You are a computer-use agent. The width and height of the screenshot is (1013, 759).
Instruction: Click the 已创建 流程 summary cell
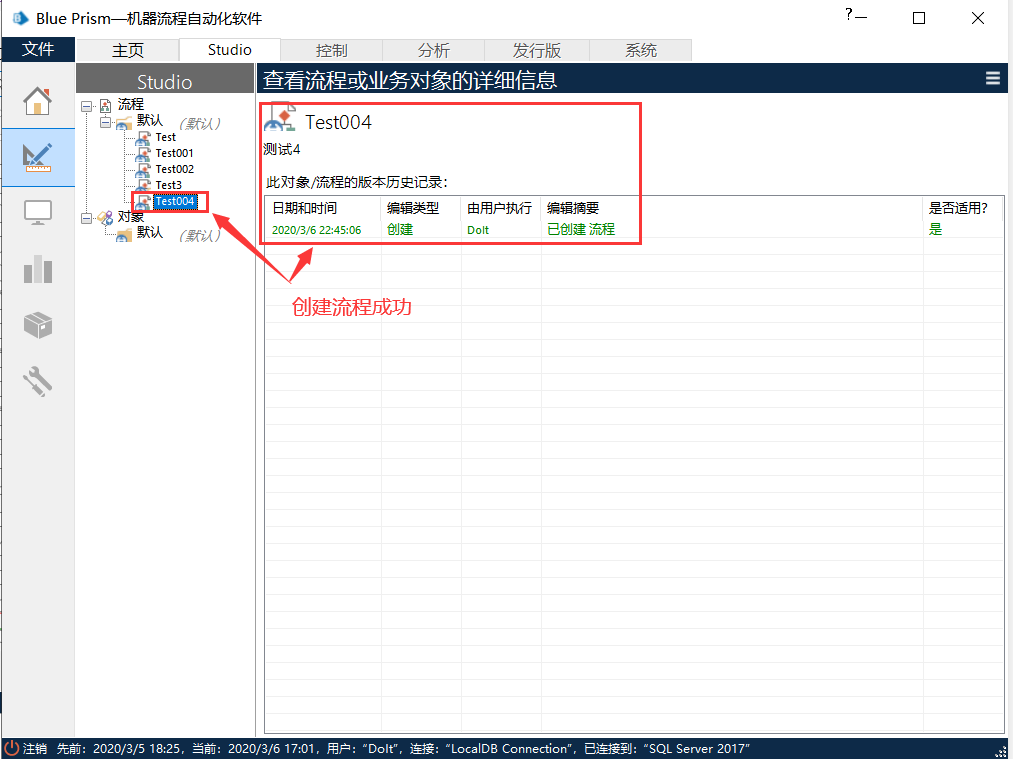tap(581, 229)
